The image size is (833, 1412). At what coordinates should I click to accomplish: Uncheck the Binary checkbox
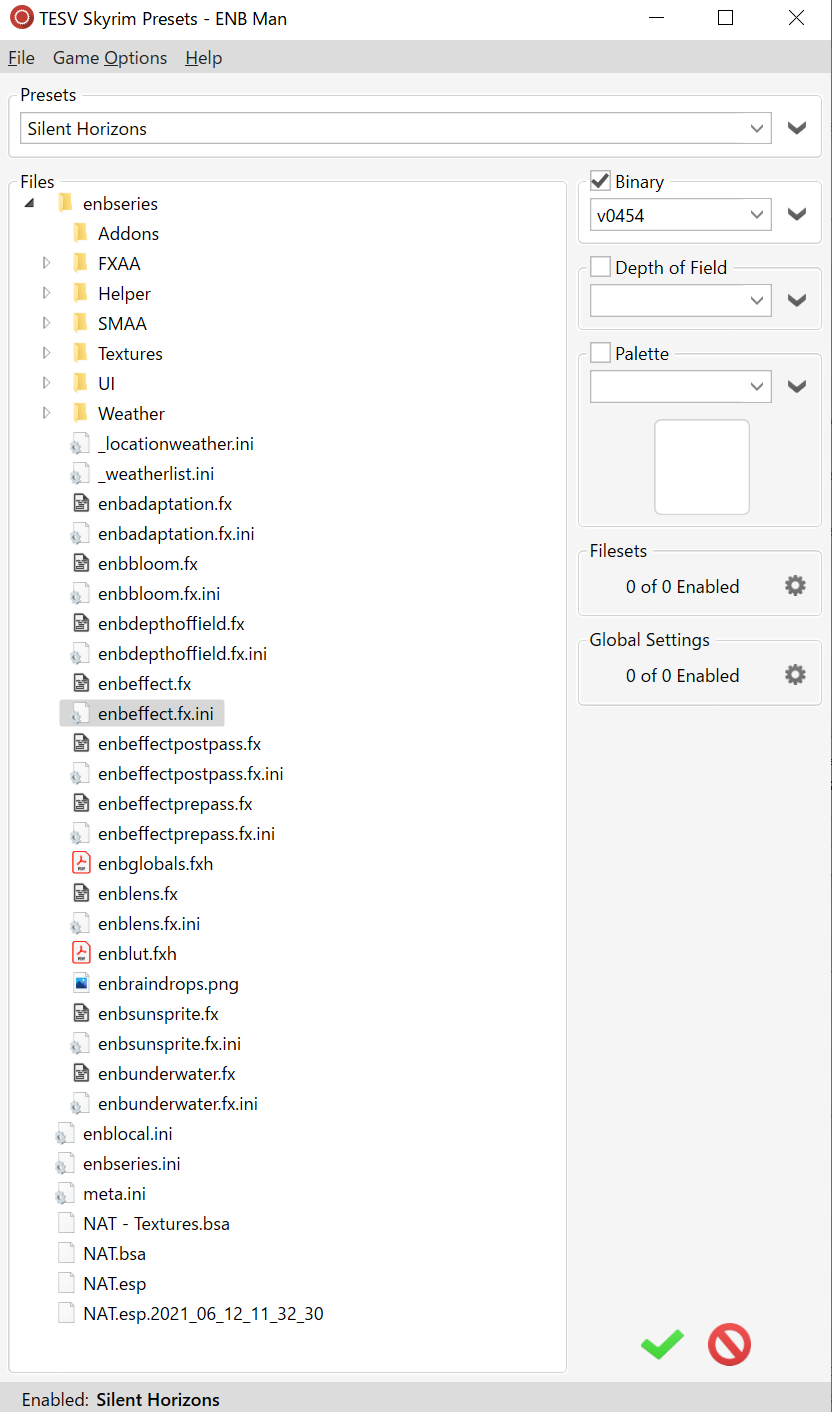pyautogui.click(x=600, y=181)
